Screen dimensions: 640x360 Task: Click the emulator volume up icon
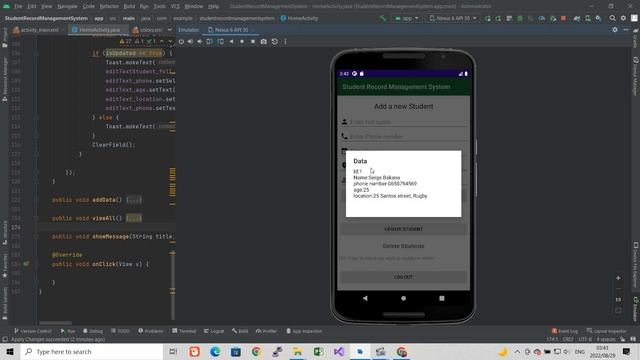pos(190,41)
